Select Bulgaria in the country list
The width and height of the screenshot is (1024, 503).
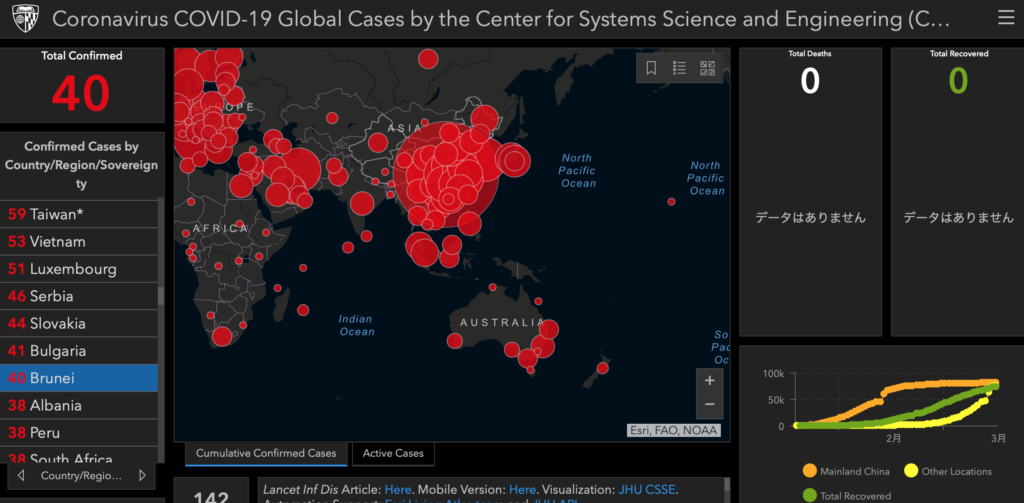[x=79, y=351]
